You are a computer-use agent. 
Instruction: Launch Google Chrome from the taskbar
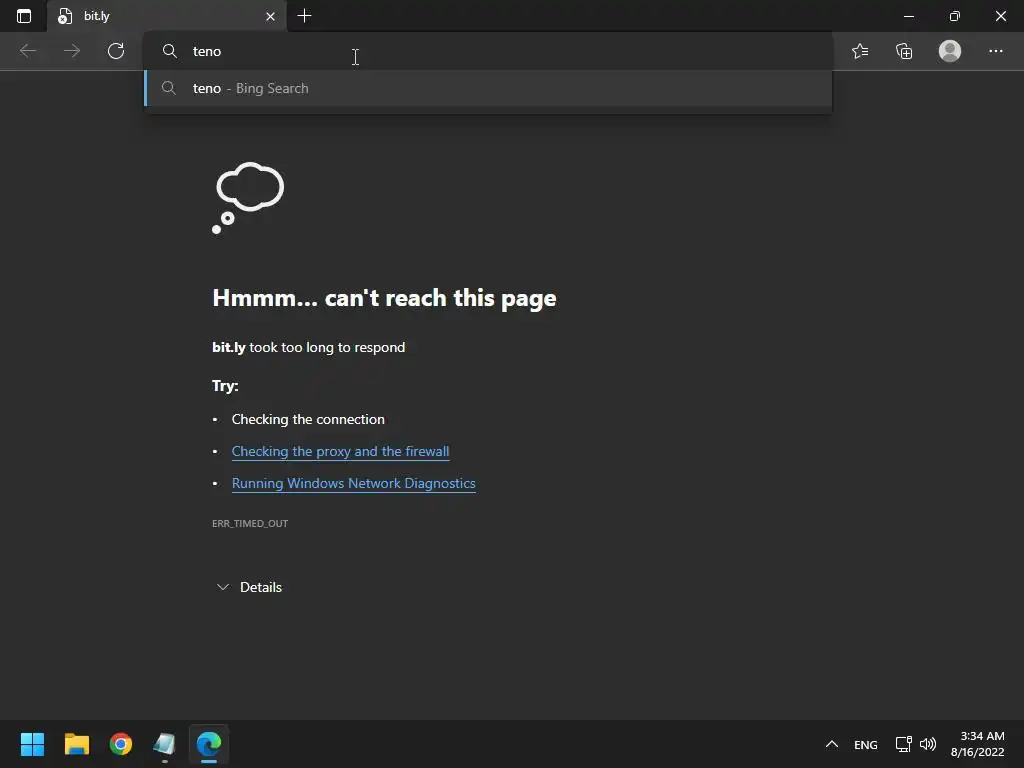click(x=121, y=744)
